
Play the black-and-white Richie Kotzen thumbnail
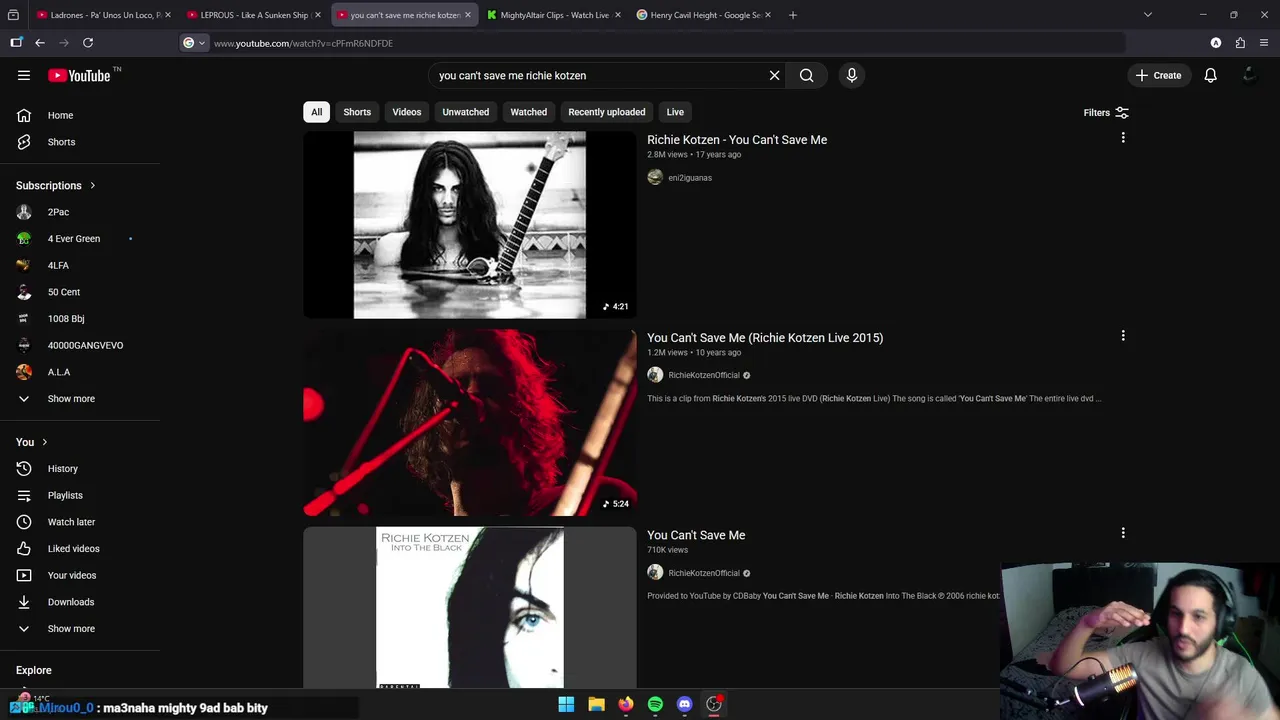click(x=470, y=225)
